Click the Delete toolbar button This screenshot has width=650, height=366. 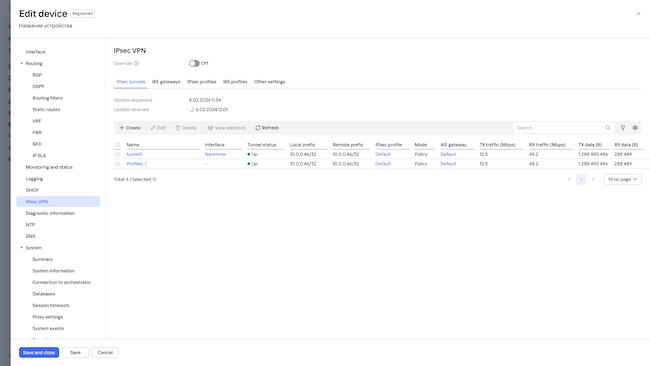186,128
